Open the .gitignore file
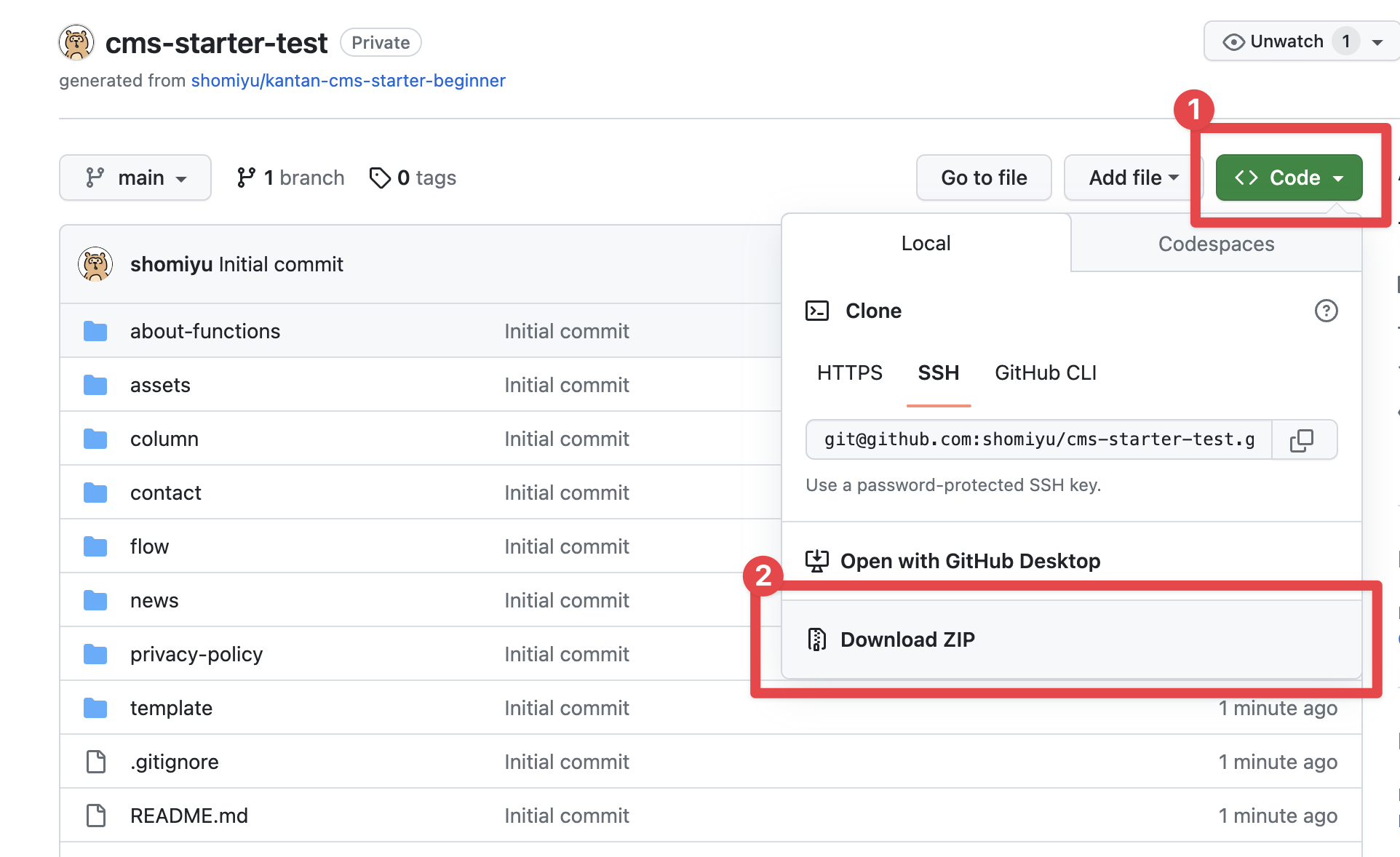Image resolution: width=1400 pixels, height=857 pixels. pyautogui.click(x=175, y=762)
